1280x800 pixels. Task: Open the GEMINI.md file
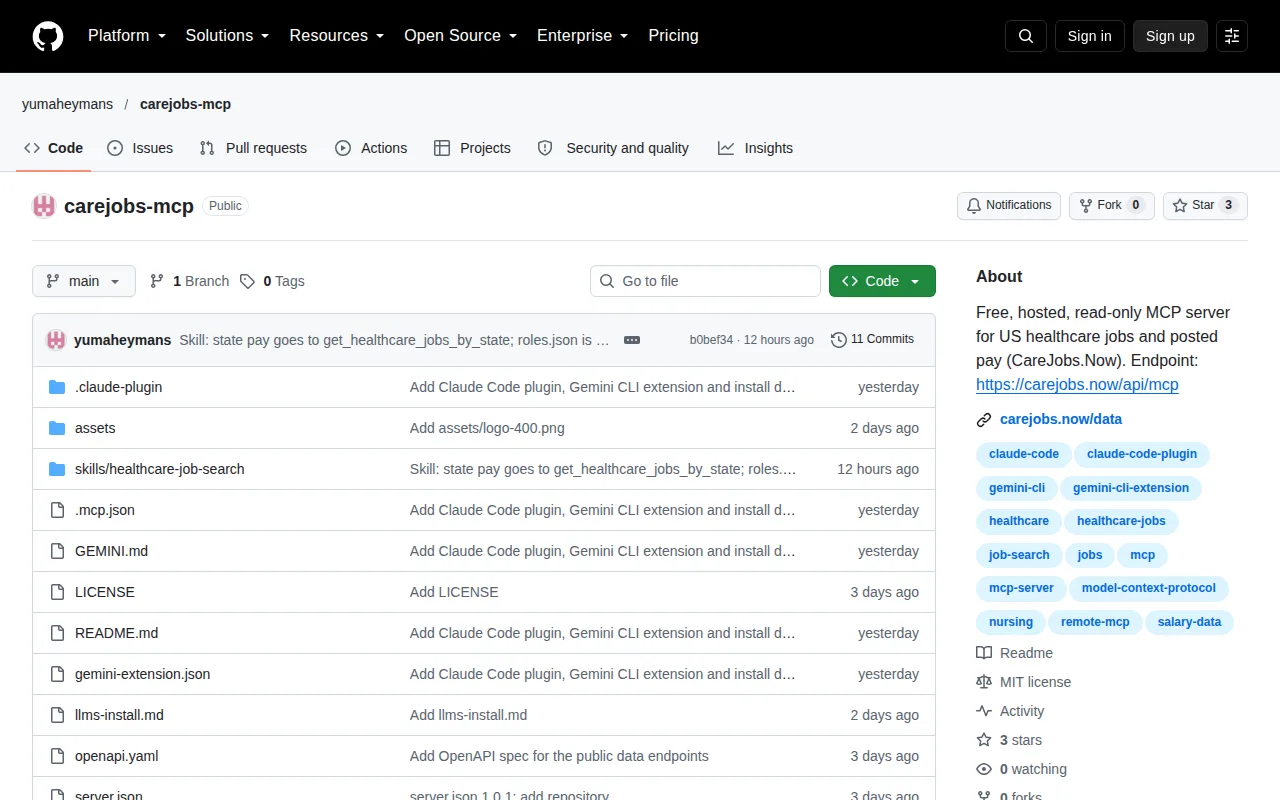(x=111, y=551)
